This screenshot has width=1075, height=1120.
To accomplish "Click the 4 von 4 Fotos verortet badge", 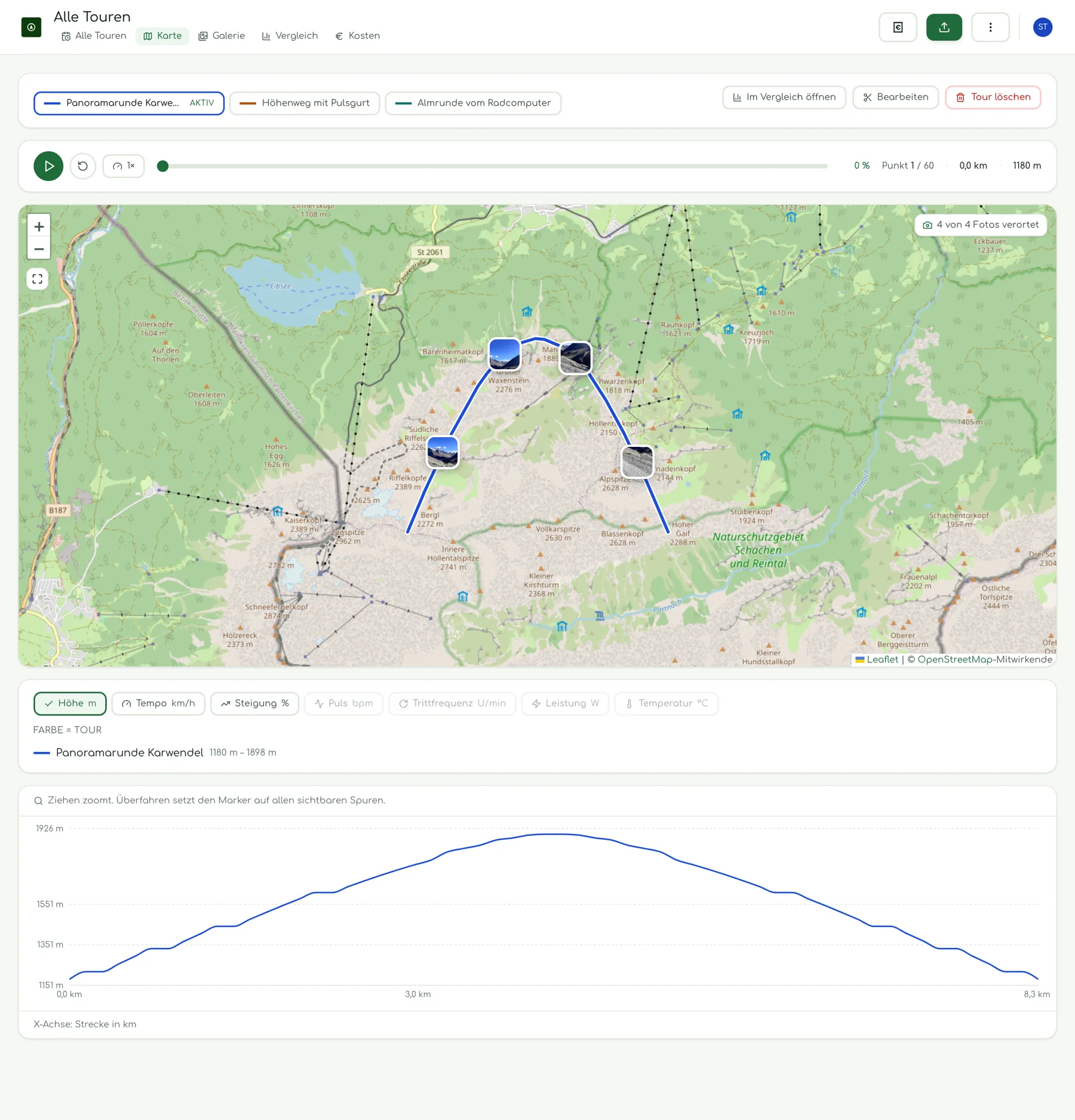I will [x=981, y=225].
